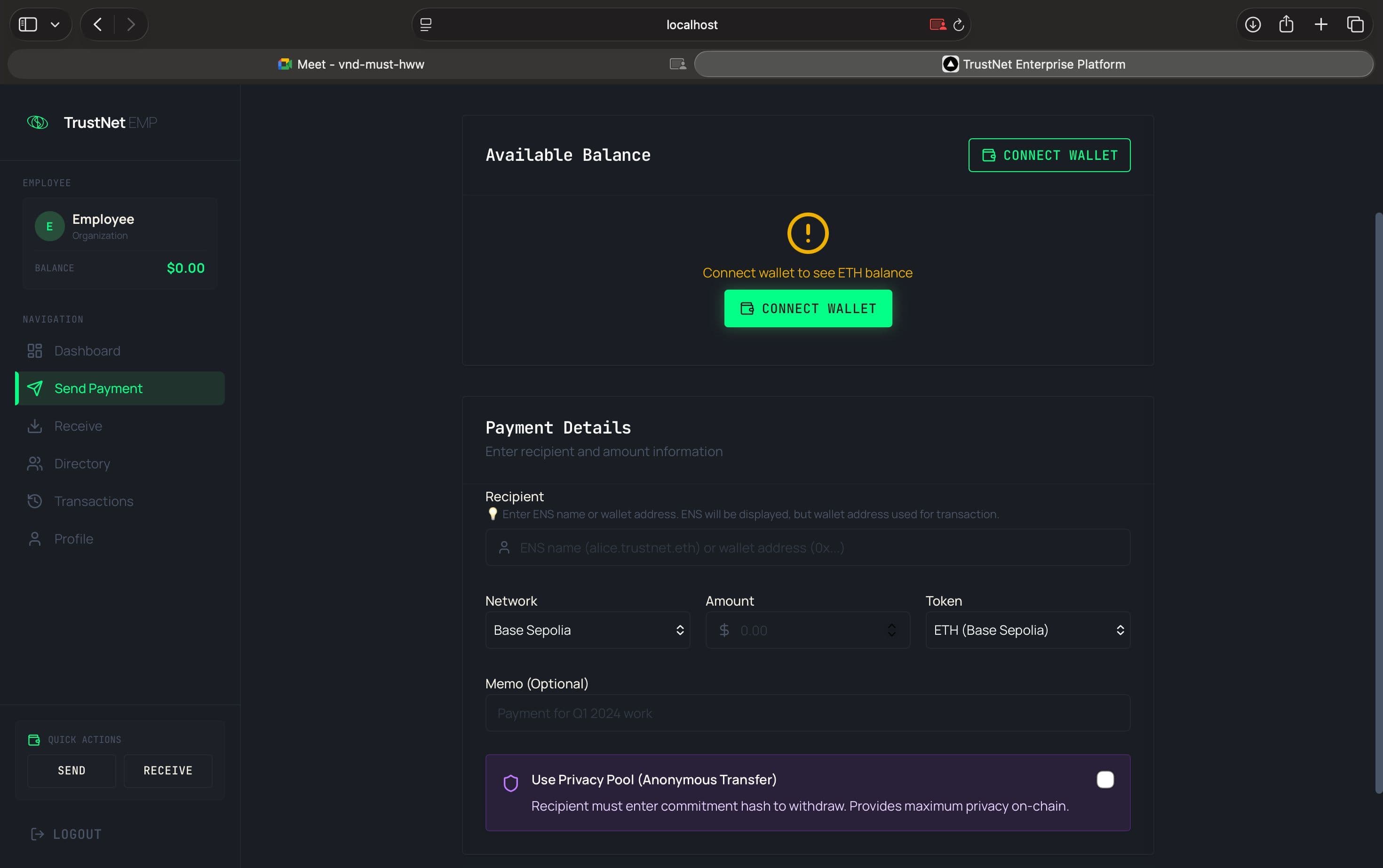The width and height of the screenshot is (1383, 868).
Task: Expand the sidebar options chevron
Action: (55, 24)
